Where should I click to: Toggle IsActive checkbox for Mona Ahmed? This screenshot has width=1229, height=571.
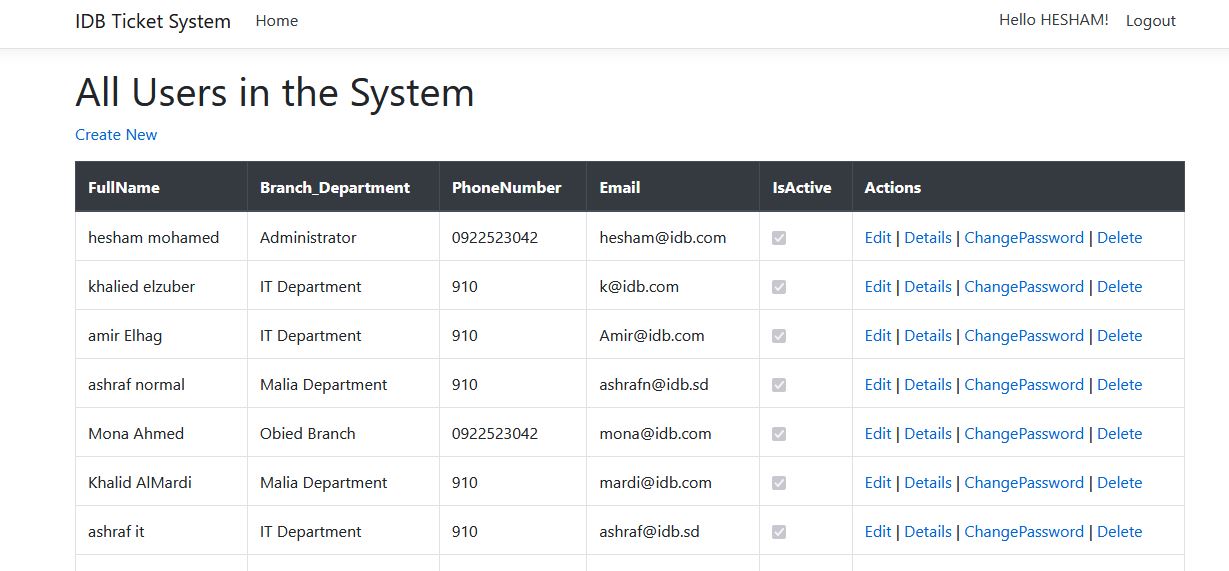779,434
